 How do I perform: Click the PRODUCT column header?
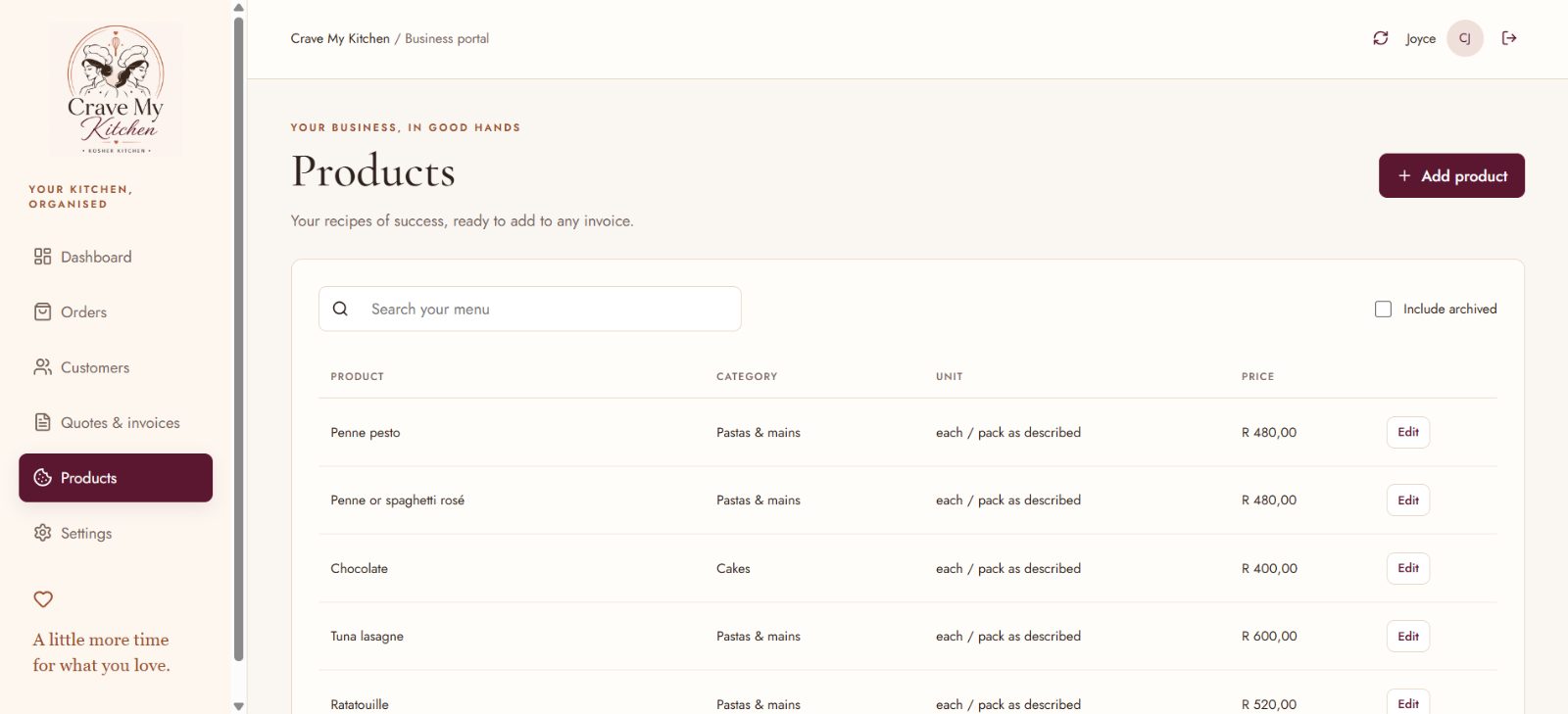[x=357, y=376]
